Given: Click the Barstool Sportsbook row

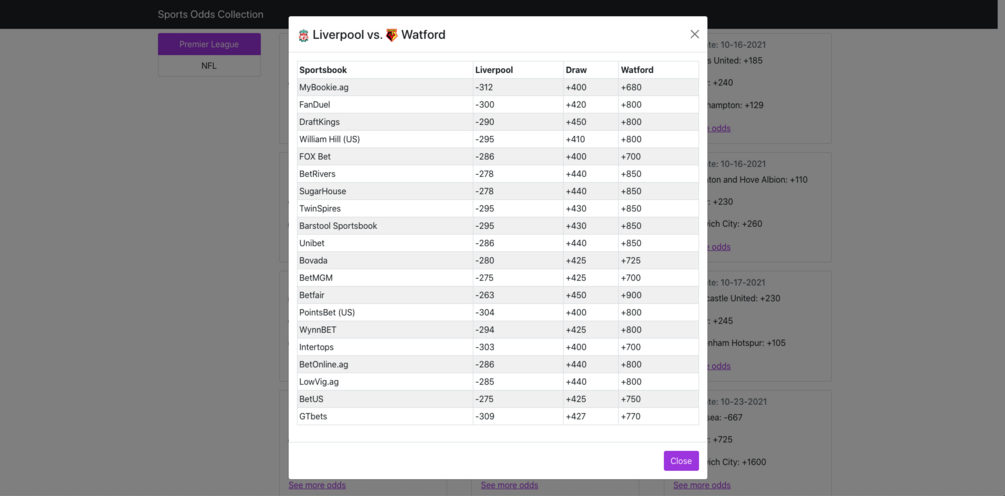Looking at the screenshot, I should click(x=338, y=226).
